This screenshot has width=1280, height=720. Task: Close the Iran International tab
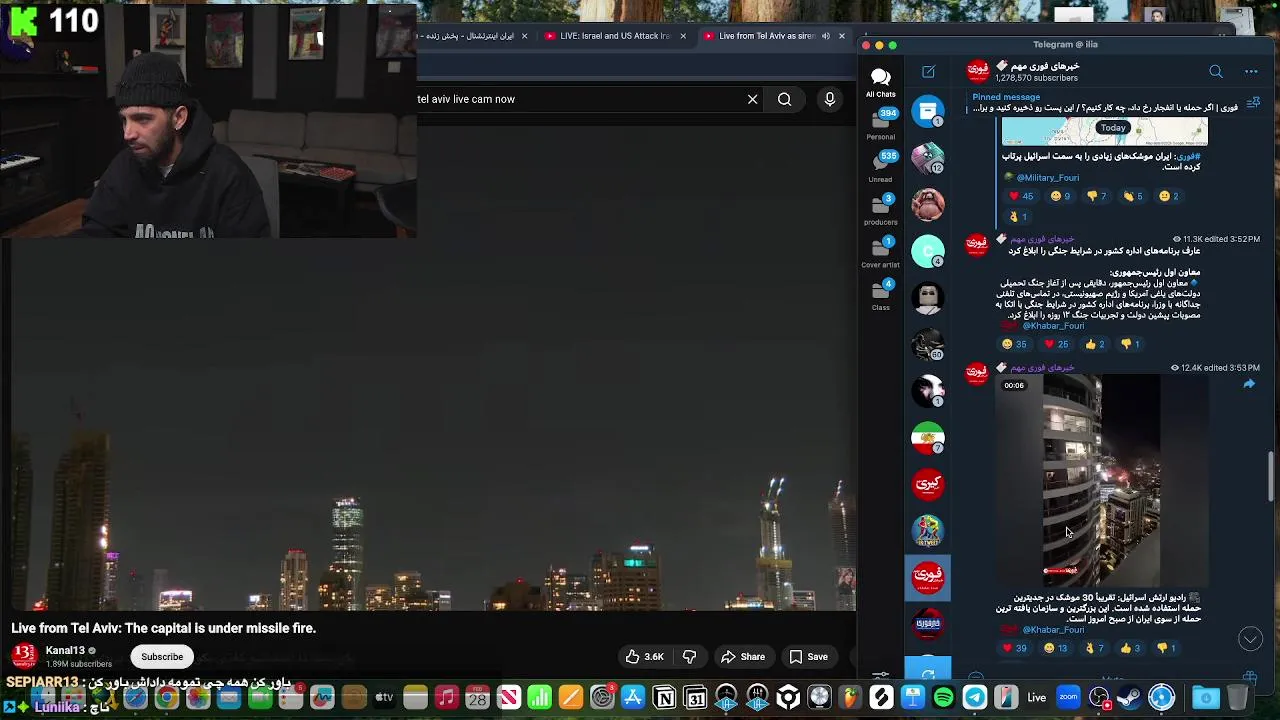click(524, 36)
